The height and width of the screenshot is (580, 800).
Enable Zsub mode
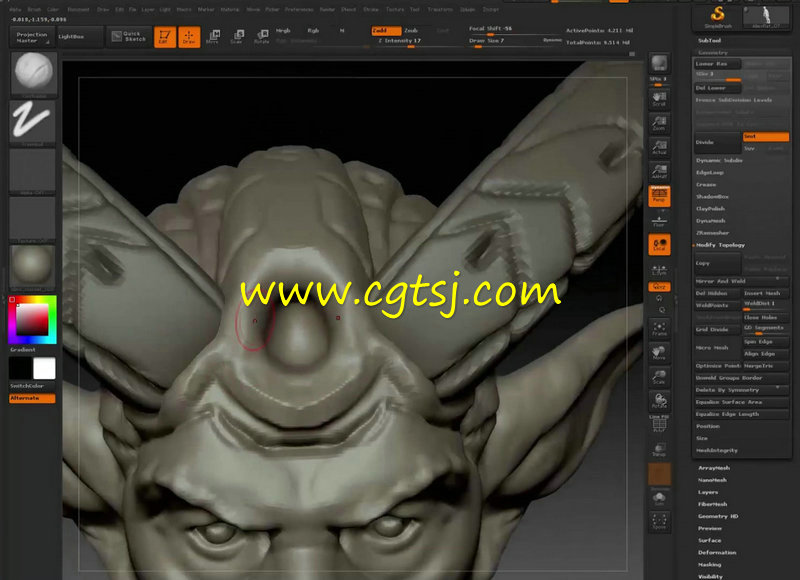click(x=411, y=31)
